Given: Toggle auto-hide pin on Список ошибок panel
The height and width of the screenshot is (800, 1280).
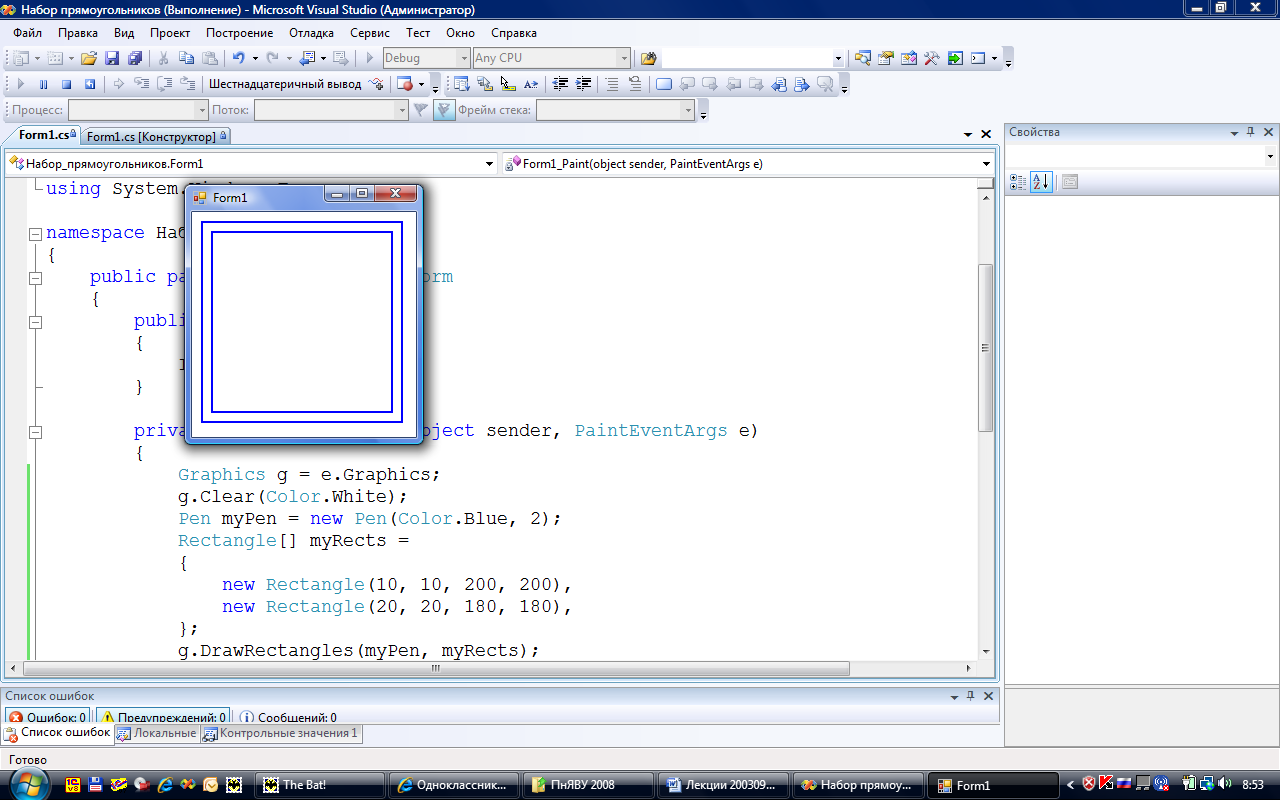Looking at the screenshot, I should click(969, 696).
